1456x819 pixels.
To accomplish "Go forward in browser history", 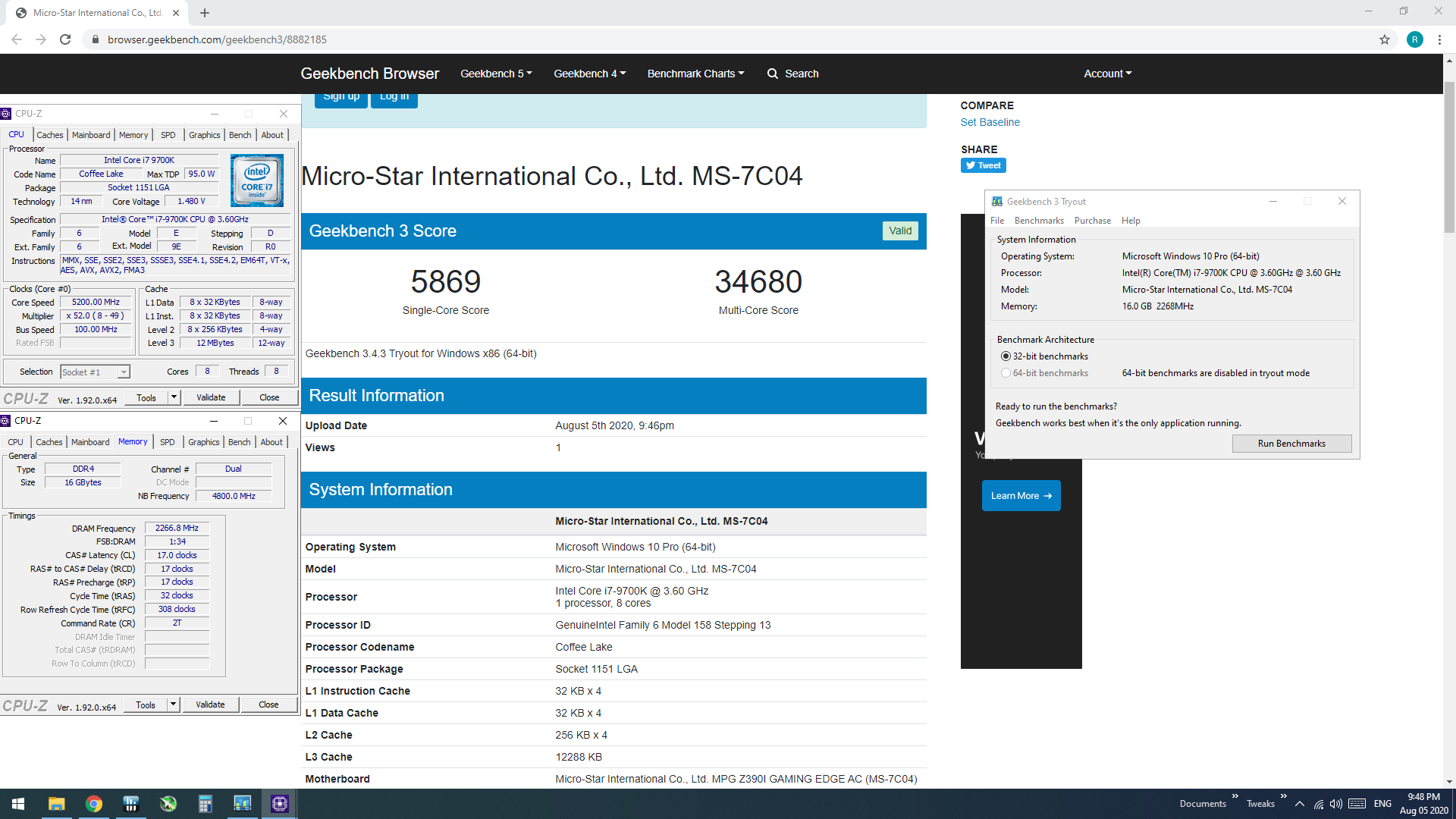I will [x=41, y=39].
